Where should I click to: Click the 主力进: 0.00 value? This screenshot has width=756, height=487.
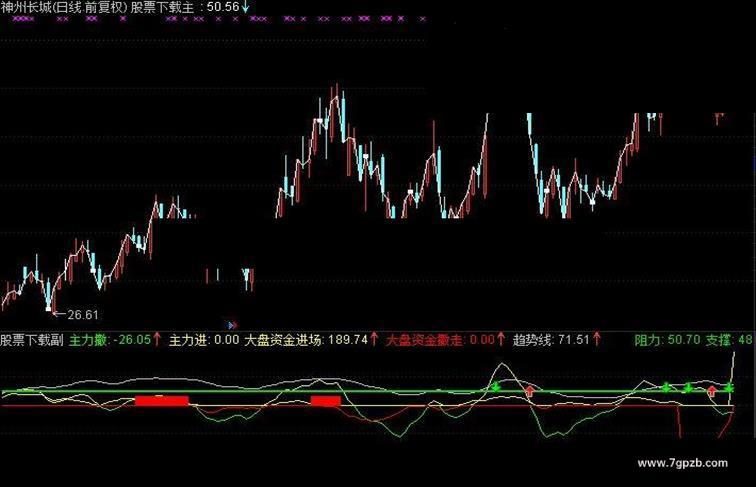click(x=204, y=340)
